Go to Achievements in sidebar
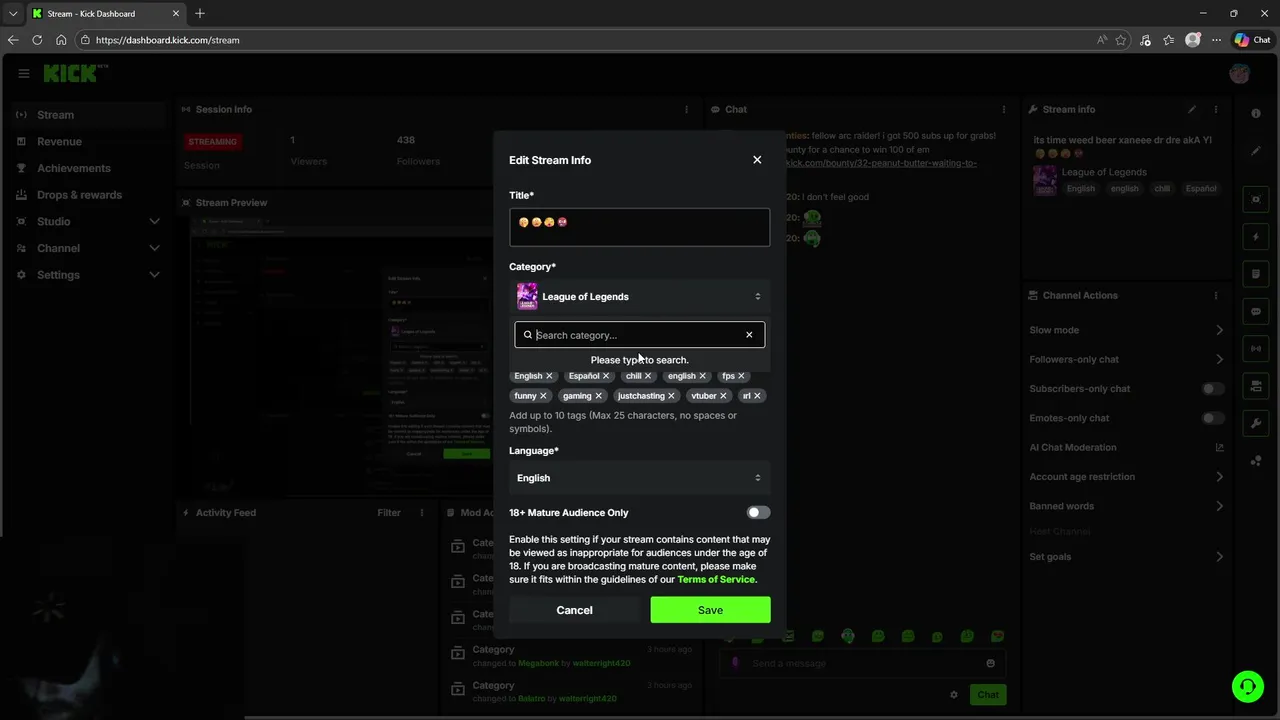This screenshot has width=1280, height=720. click(88, 168)
